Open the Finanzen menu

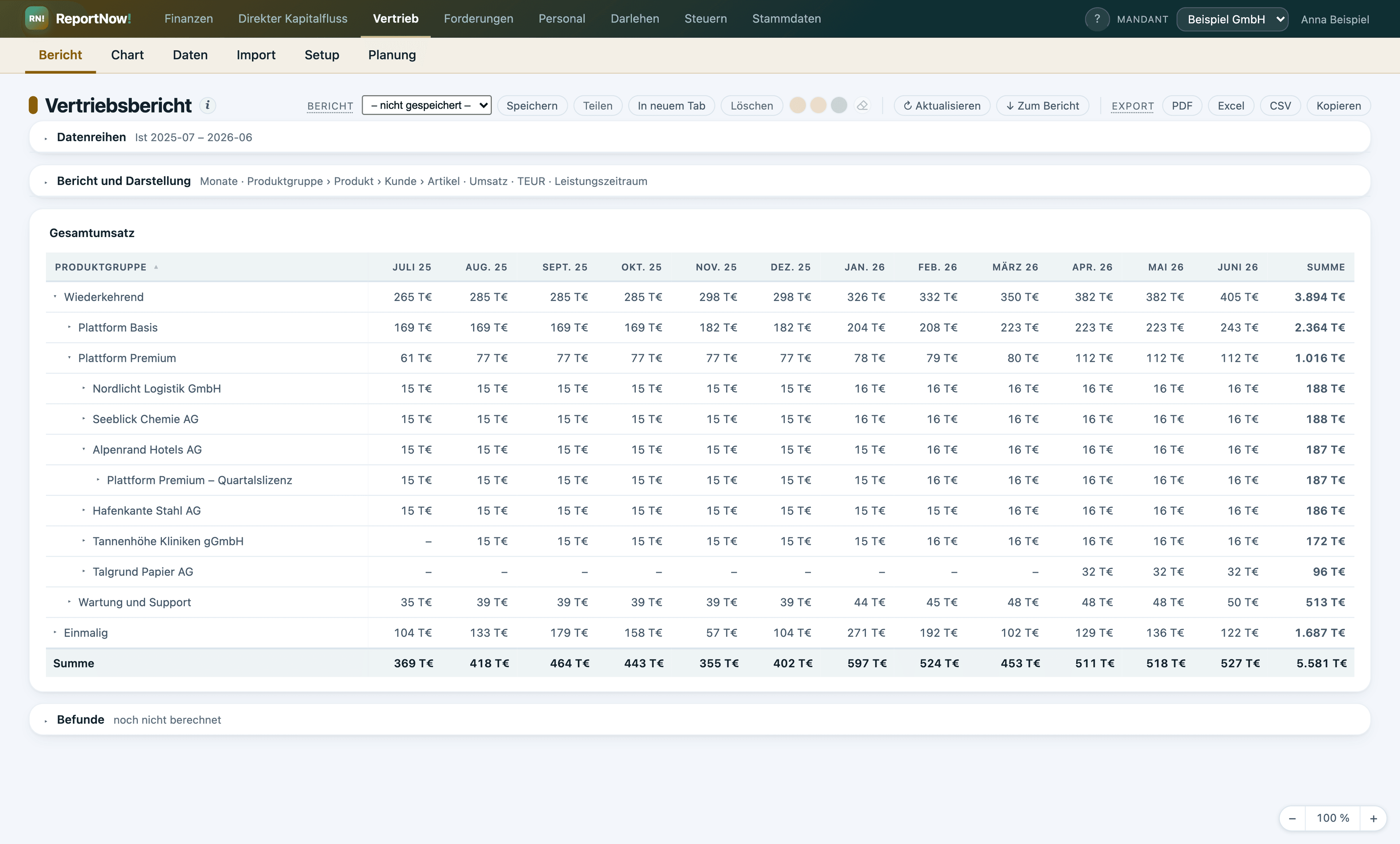point(188,19)
